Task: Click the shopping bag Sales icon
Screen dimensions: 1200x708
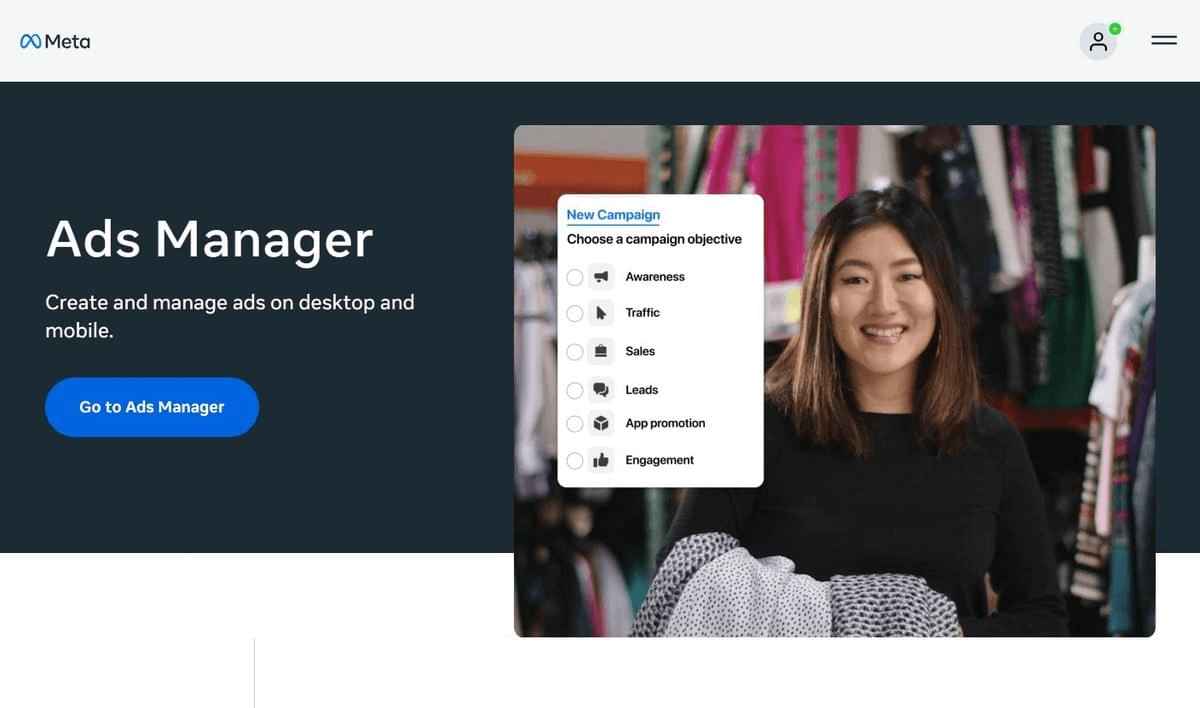Action: pos(601,351)
